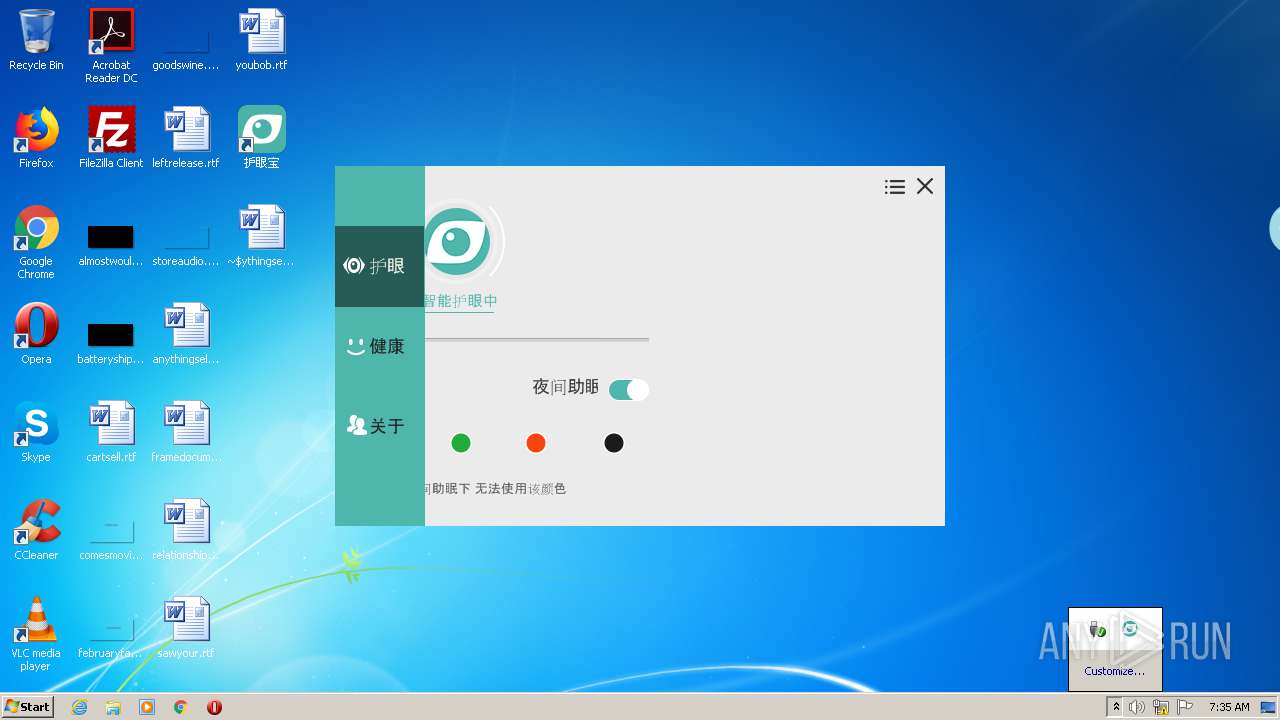The width and height of the screenshot is (1280, 720).
Task: Click the eye-protection tray icon in popup
Action: (x=1130, y=629)
